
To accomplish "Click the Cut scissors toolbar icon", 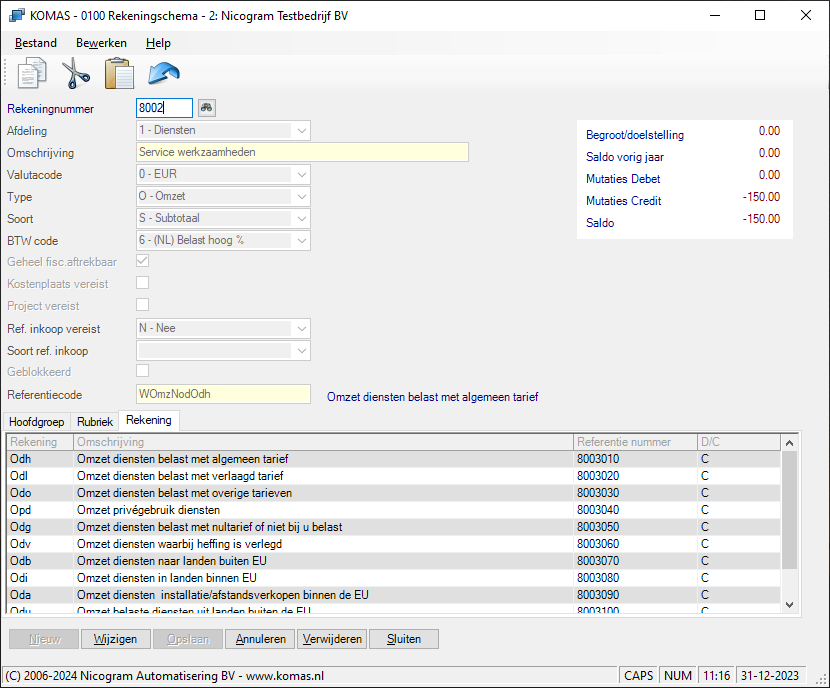I will pyautogui.click(x=76, y=73).
